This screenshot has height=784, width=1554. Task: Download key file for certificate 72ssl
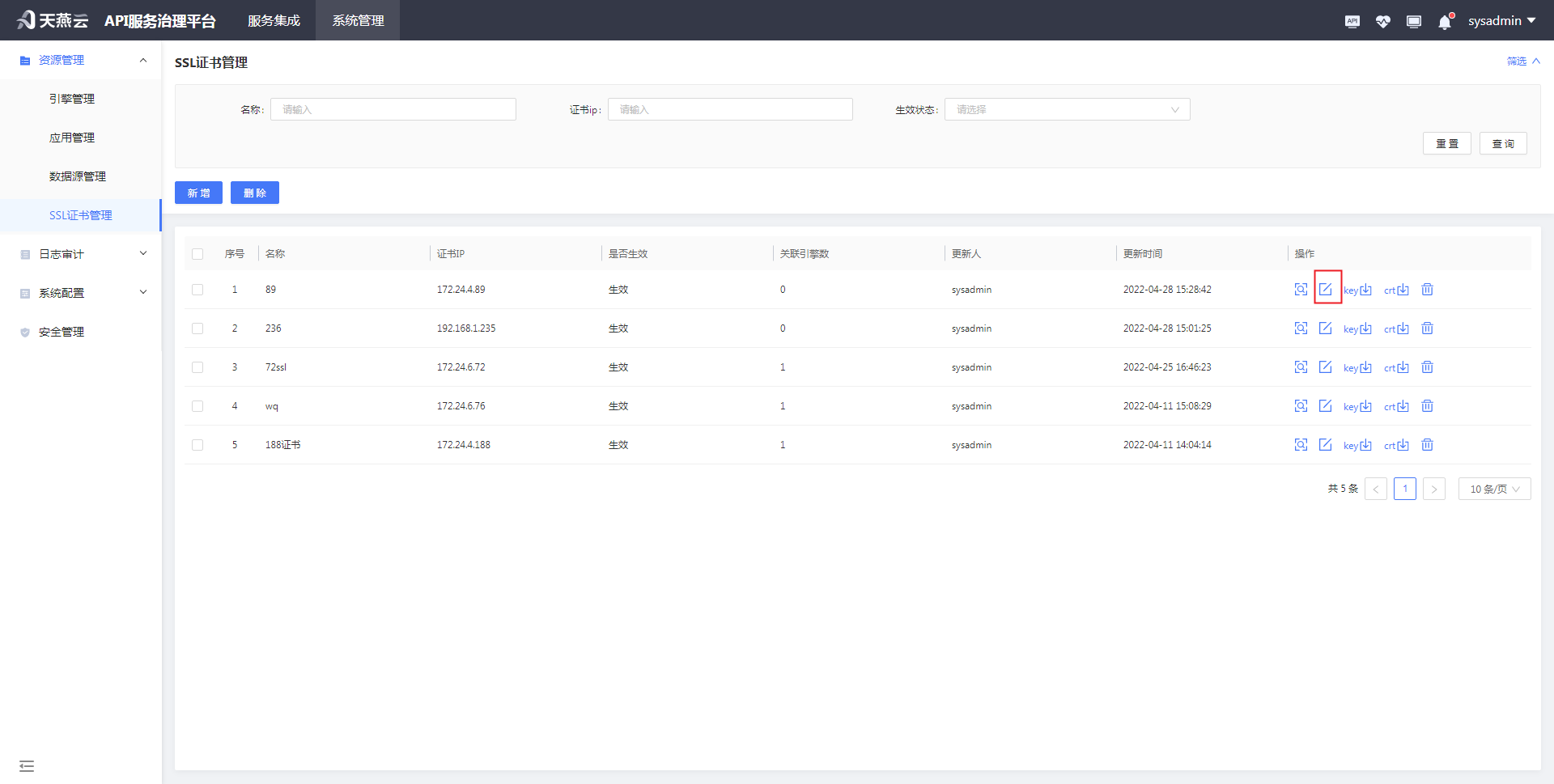pos(1357,367)
